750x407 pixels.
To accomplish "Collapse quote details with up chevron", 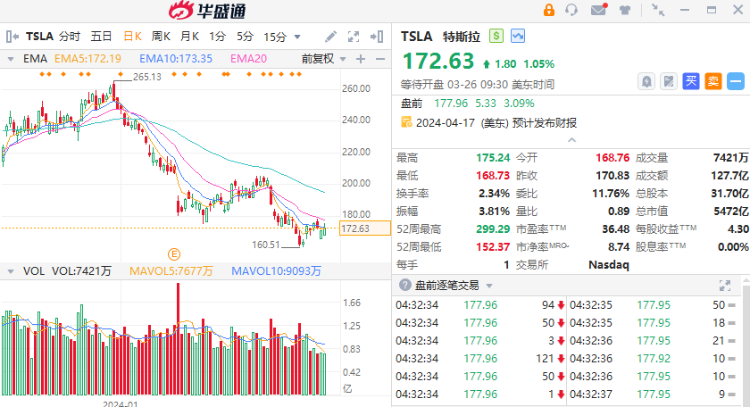I will coord(572,140).
